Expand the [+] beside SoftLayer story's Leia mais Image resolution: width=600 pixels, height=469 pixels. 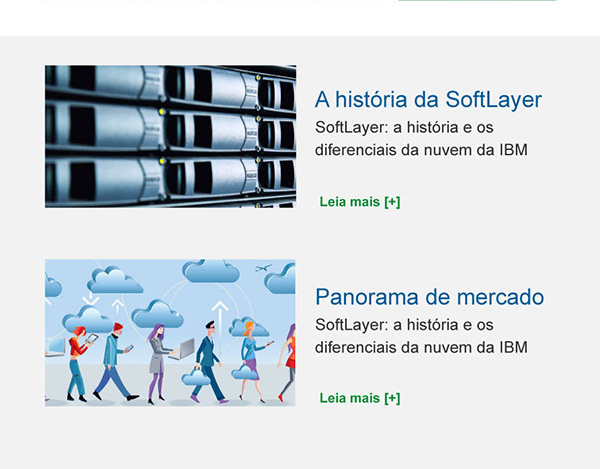point(392,202)
